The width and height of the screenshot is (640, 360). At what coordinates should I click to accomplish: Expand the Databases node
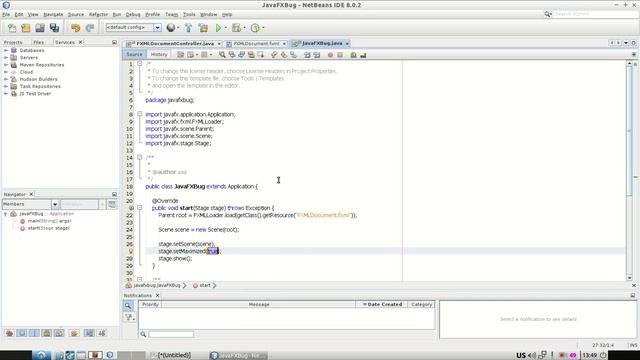pyautogui.click(x=6, y=51)
